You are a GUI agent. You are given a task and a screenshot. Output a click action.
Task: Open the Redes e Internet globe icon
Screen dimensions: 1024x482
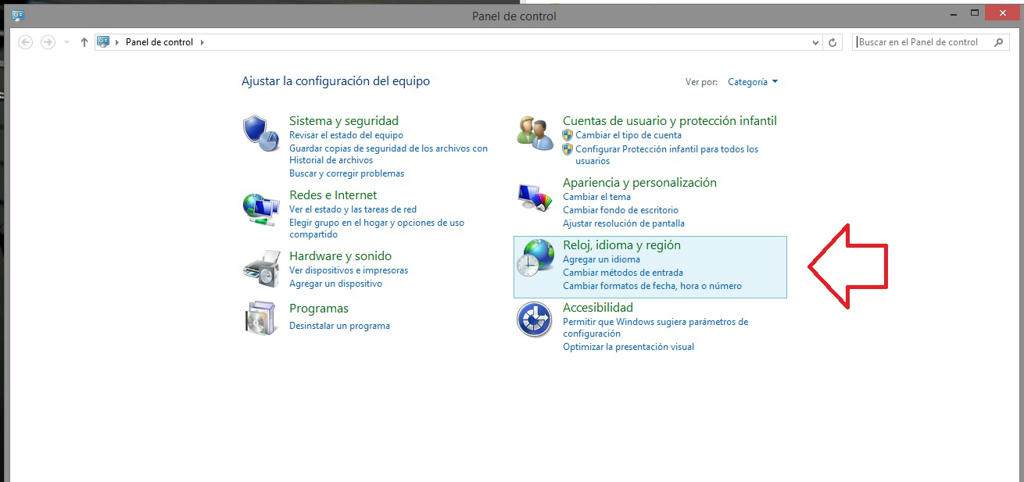tap(261, 210)
